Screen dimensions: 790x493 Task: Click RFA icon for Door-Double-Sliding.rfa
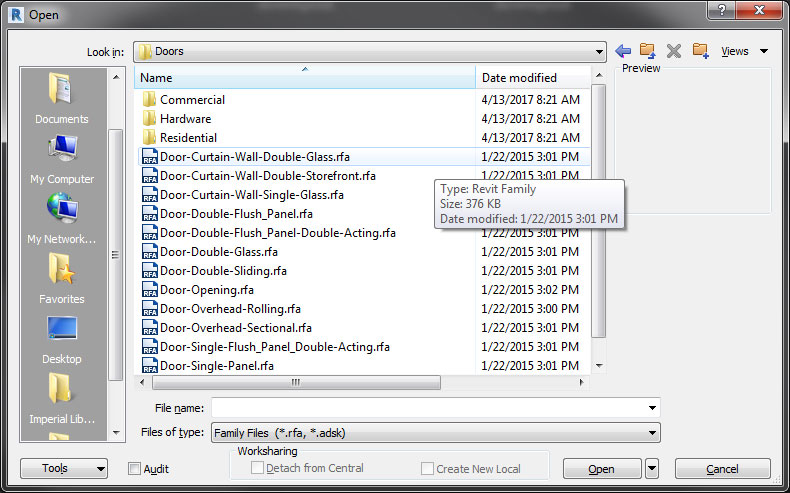pyautogui.click(x=150, y=271)
